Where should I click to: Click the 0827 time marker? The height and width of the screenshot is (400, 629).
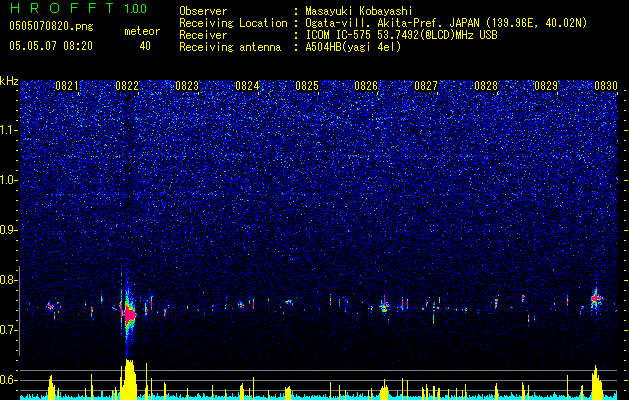(x=426, y=86)
